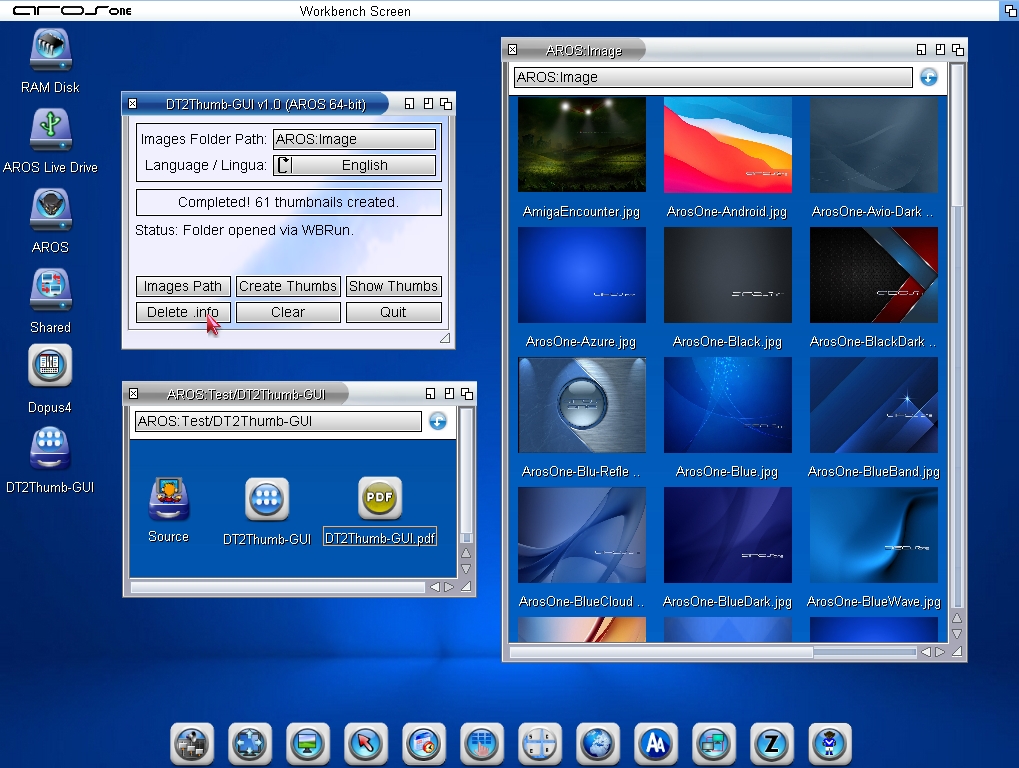Open the RAM Disk desktop icon
Viewport: 1019px width, 768px height.
pos(51,50)
